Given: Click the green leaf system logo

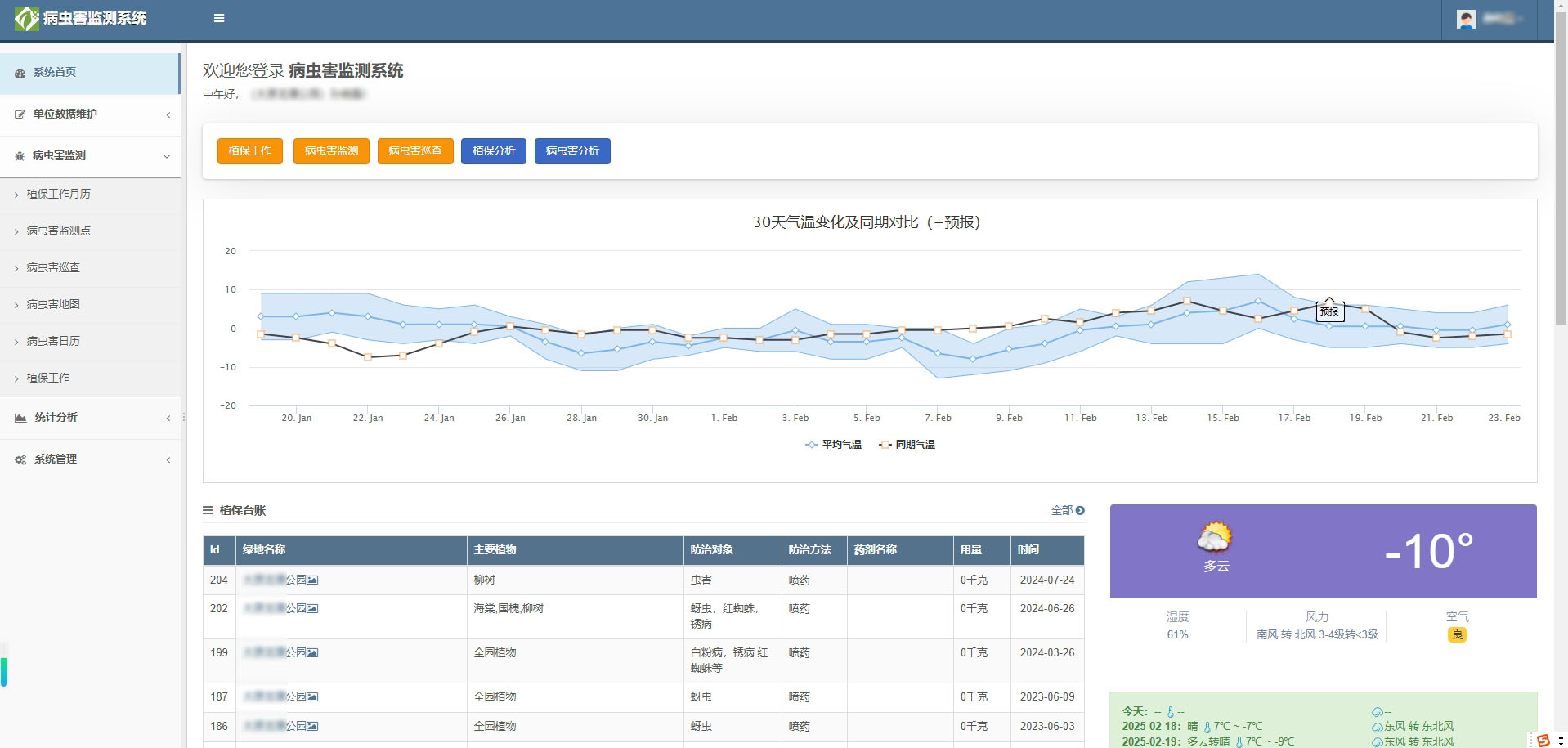Looking at the screenshot, I should 26,18.
